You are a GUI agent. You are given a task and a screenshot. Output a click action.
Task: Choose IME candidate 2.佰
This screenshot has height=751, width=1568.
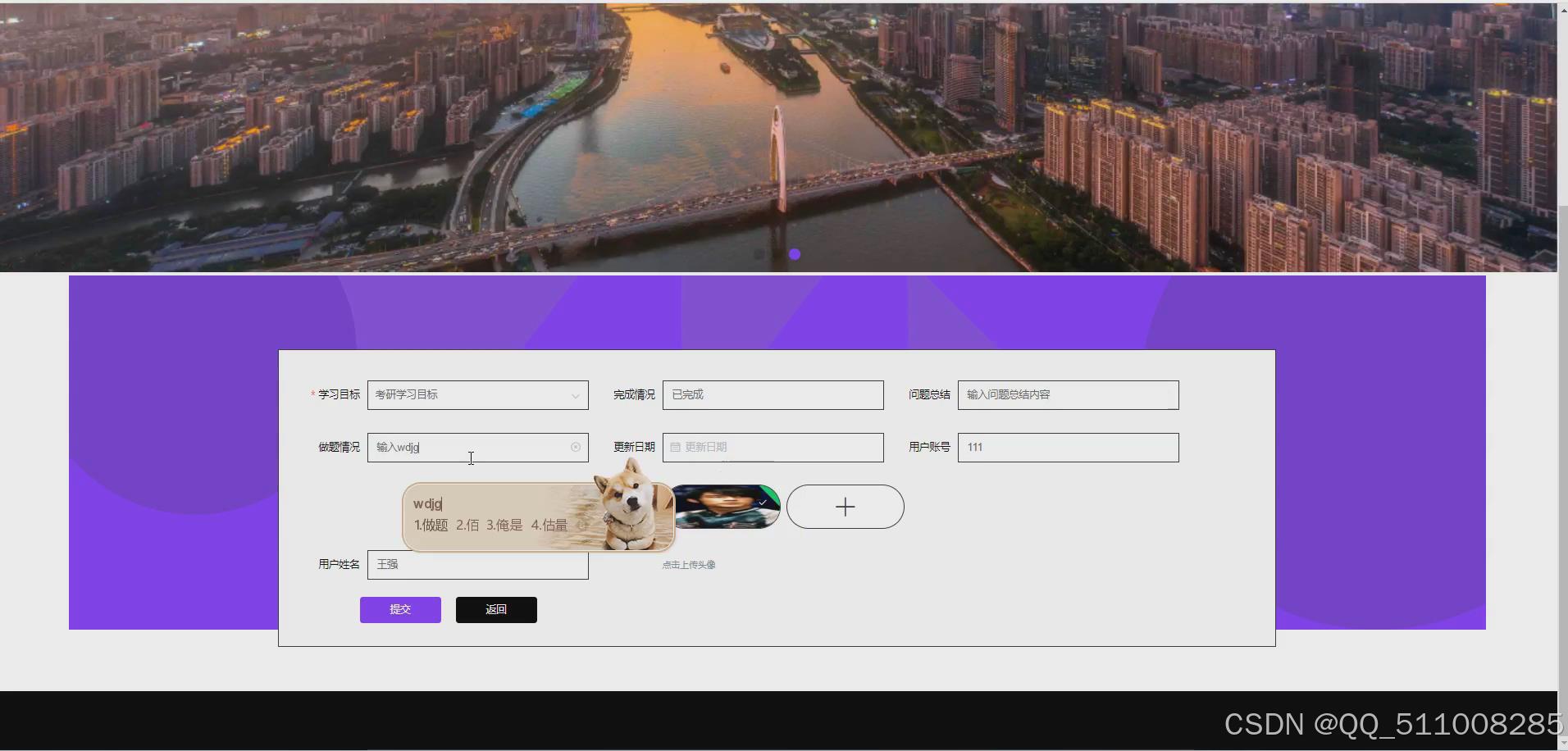(467, 526)
